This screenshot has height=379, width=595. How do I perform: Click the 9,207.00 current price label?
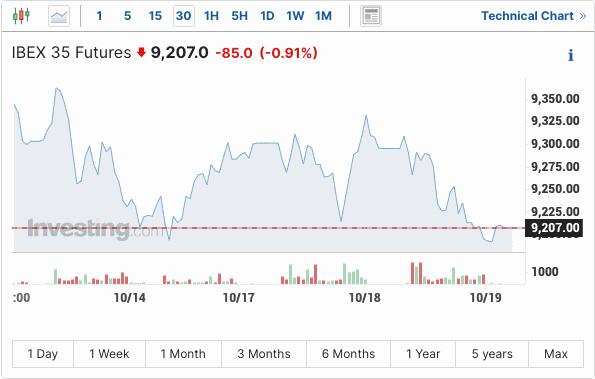554,228
